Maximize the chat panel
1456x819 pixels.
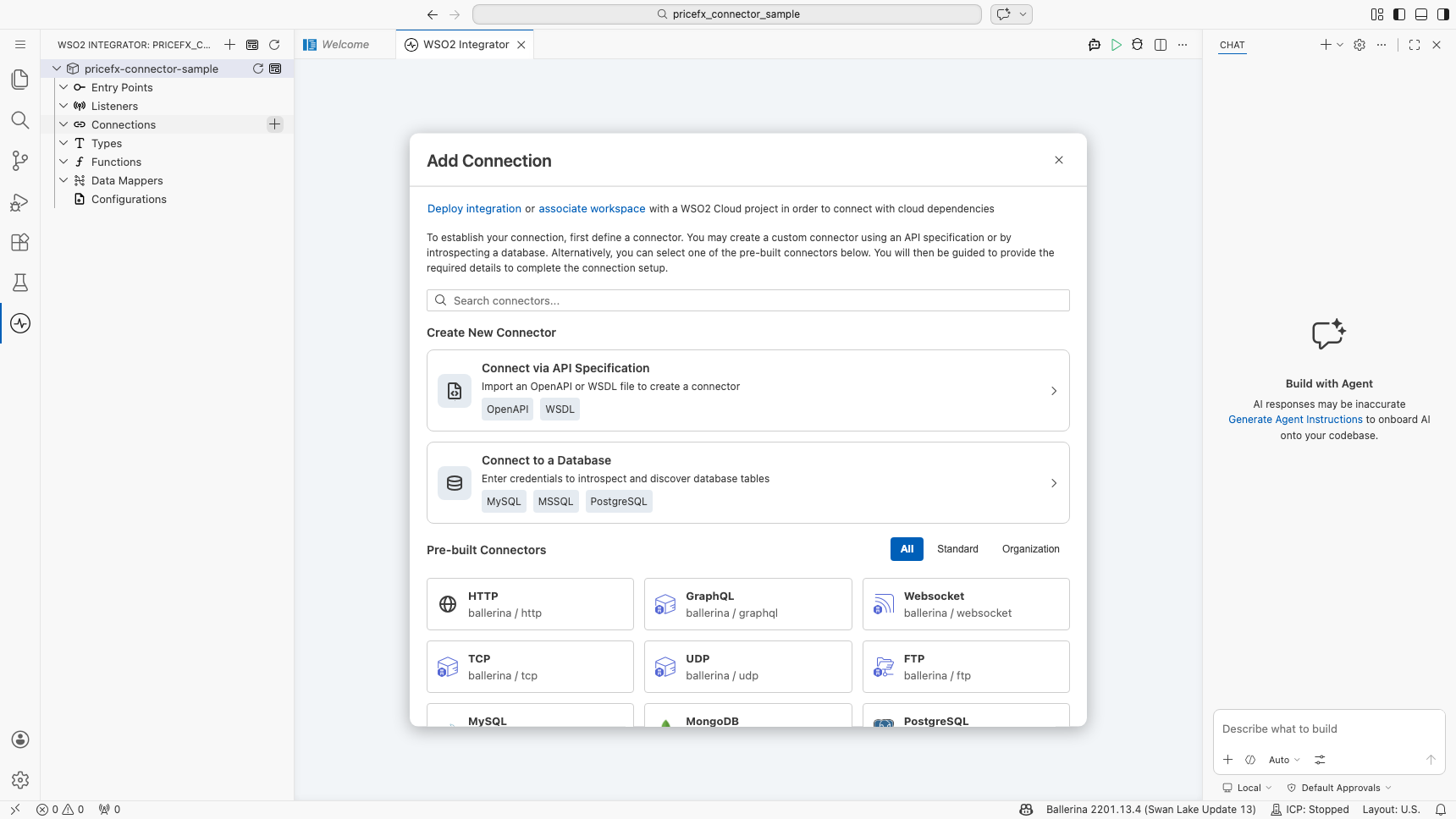(1415, 45)
